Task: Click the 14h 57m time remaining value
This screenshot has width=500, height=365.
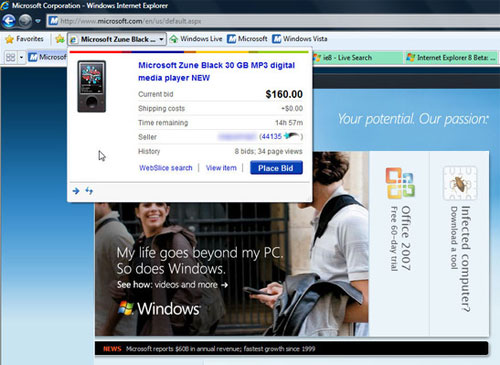Action: click(x=289, y=123)
